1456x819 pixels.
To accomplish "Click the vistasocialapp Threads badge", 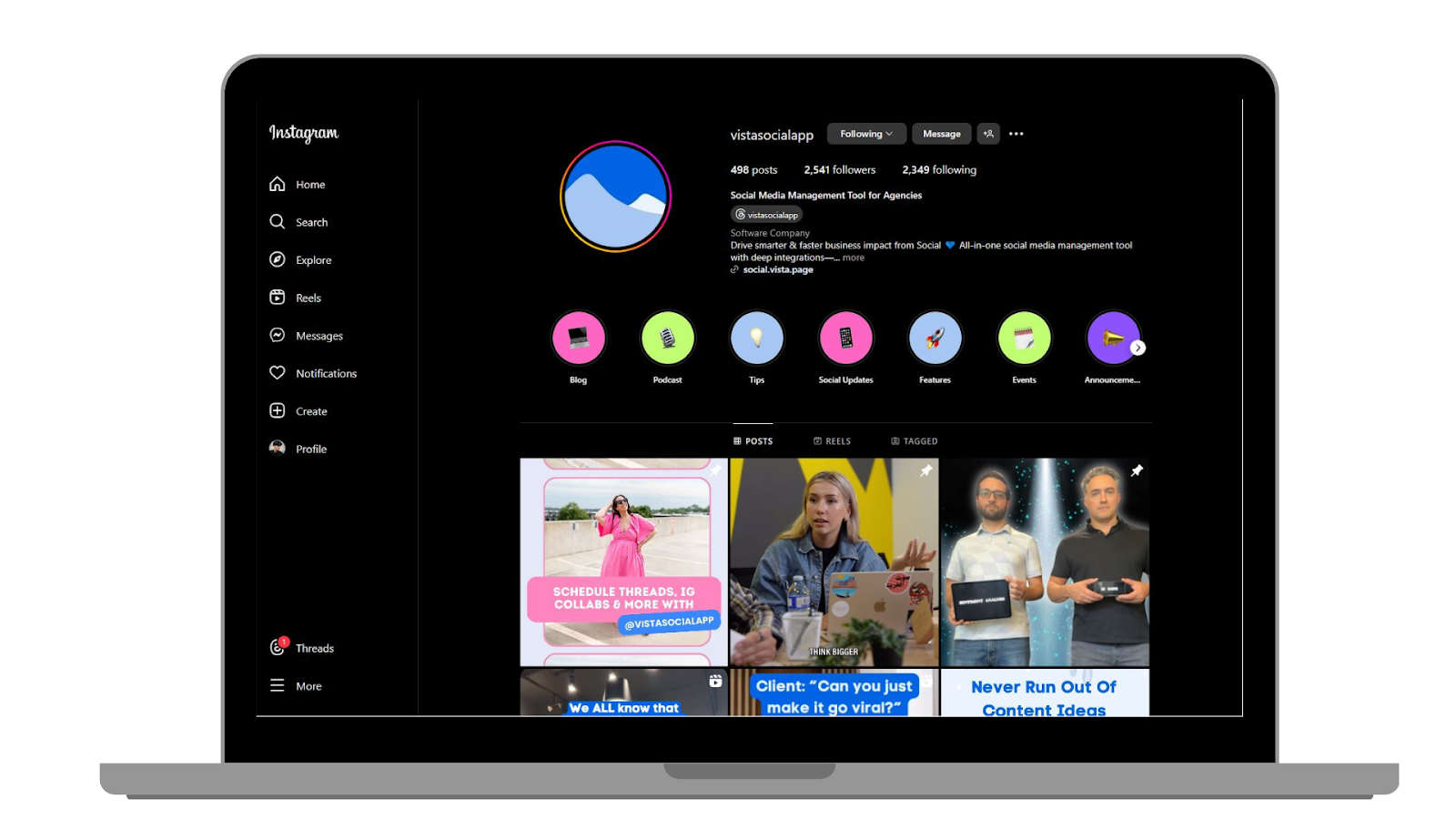I will point(767,215).
